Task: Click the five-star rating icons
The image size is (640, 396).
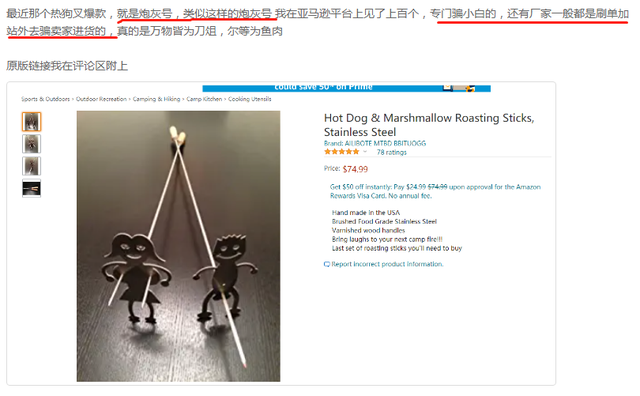Action: 342,152
